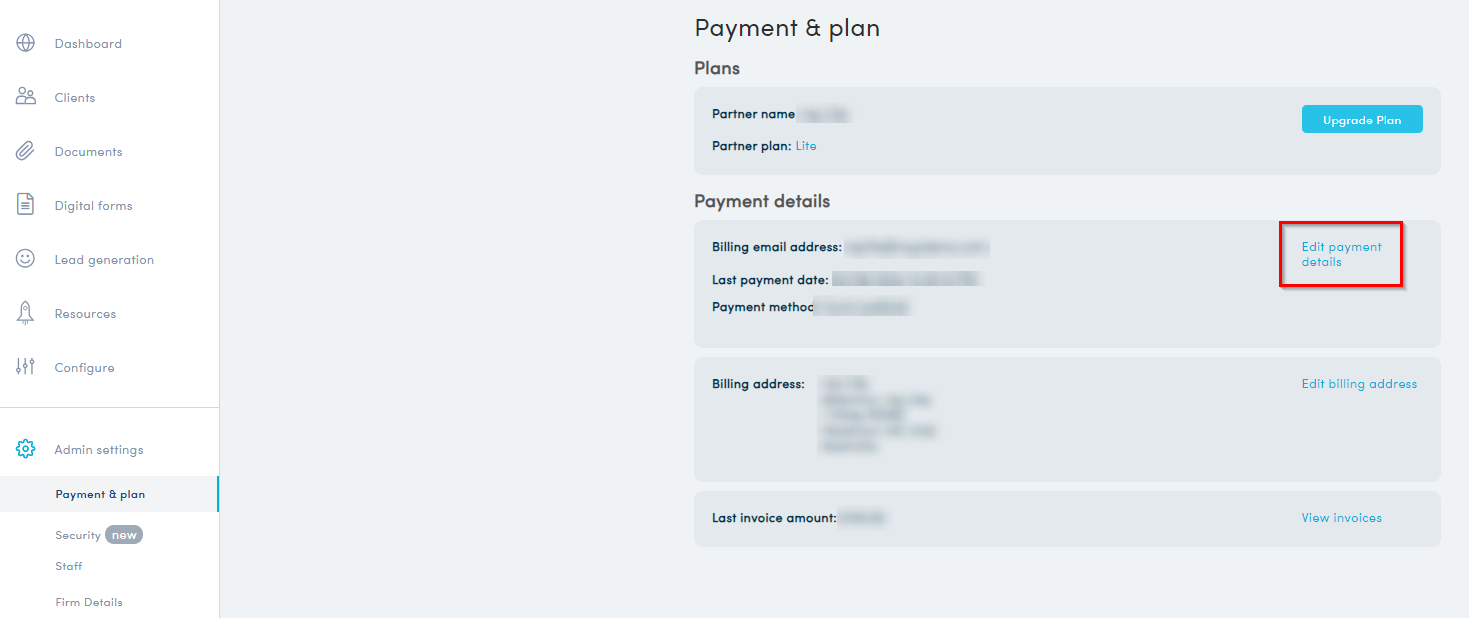Image resolution: width=1469 pixels, height=618 pixels.
Task: Open the Staff admin page
Action: point(69,566)
